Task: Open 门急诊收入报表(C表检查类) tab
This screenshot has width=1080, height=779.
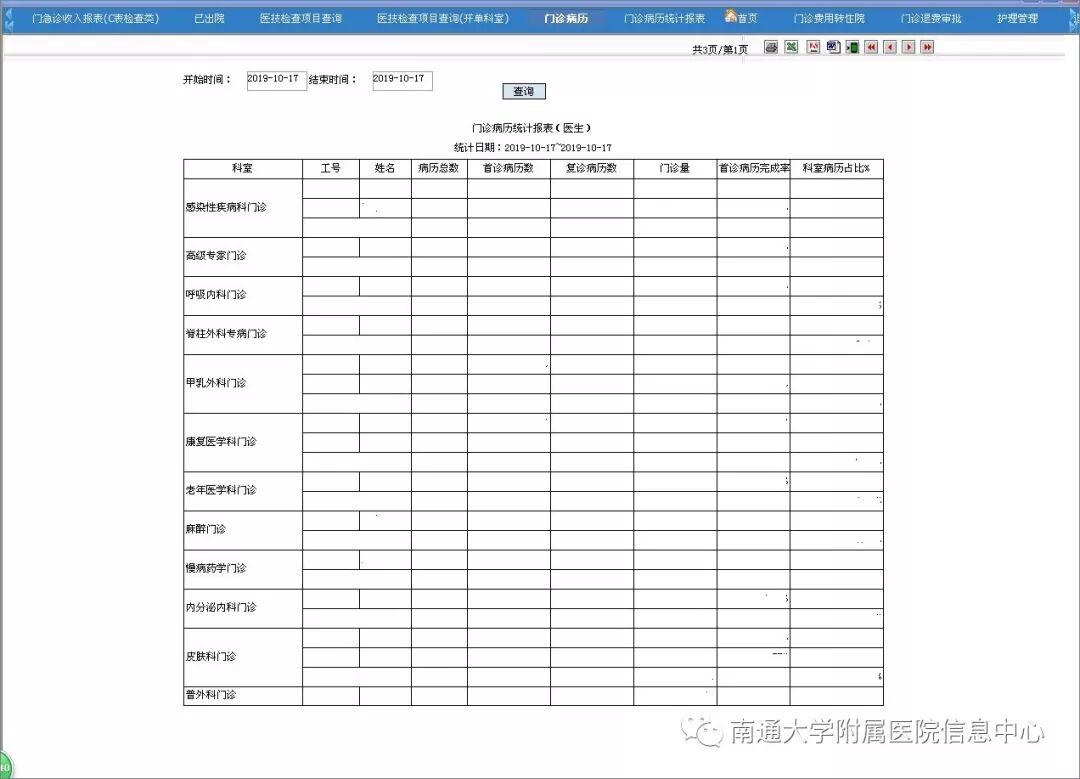Action: pyautogui.click(x=96, y=19)
